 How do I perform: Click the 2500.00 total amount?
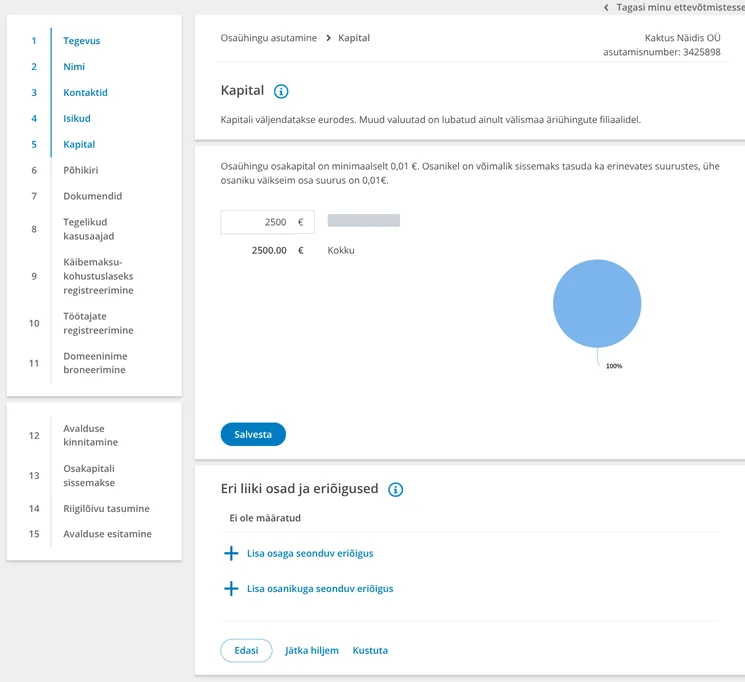(269, 250)
